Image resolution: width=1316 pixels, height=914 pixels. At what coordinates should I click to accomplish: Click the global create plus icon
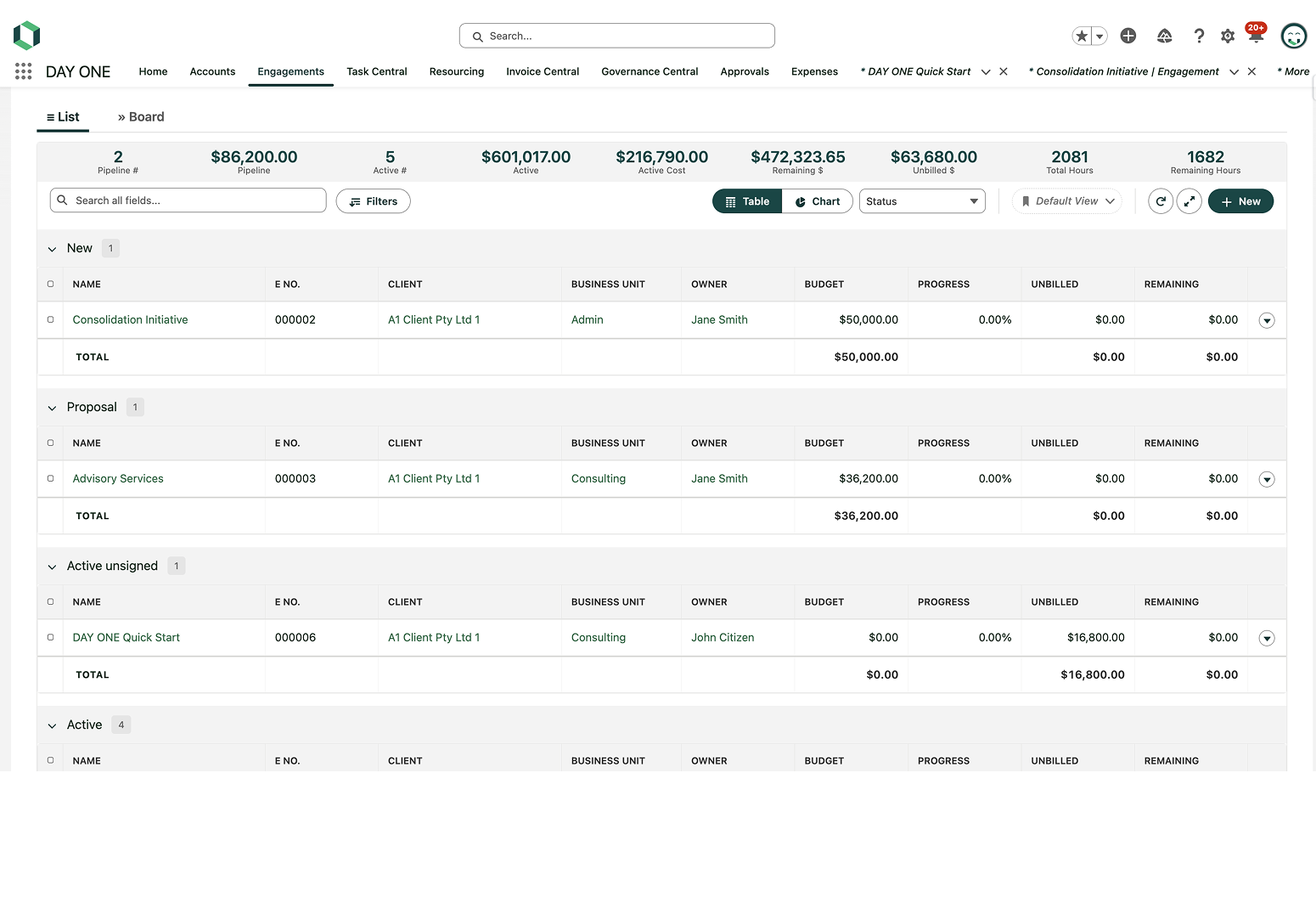coord(1128,36)
